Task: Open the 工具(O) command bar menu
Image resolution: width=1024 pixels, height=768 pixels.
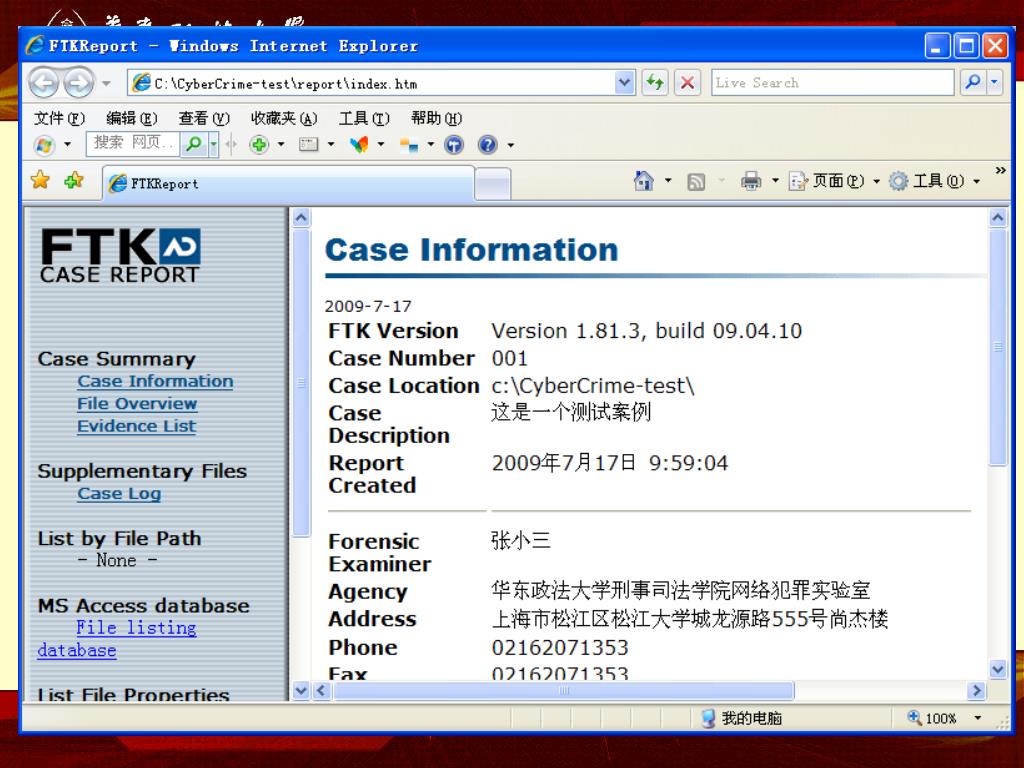Action: [x=935, y=181]
